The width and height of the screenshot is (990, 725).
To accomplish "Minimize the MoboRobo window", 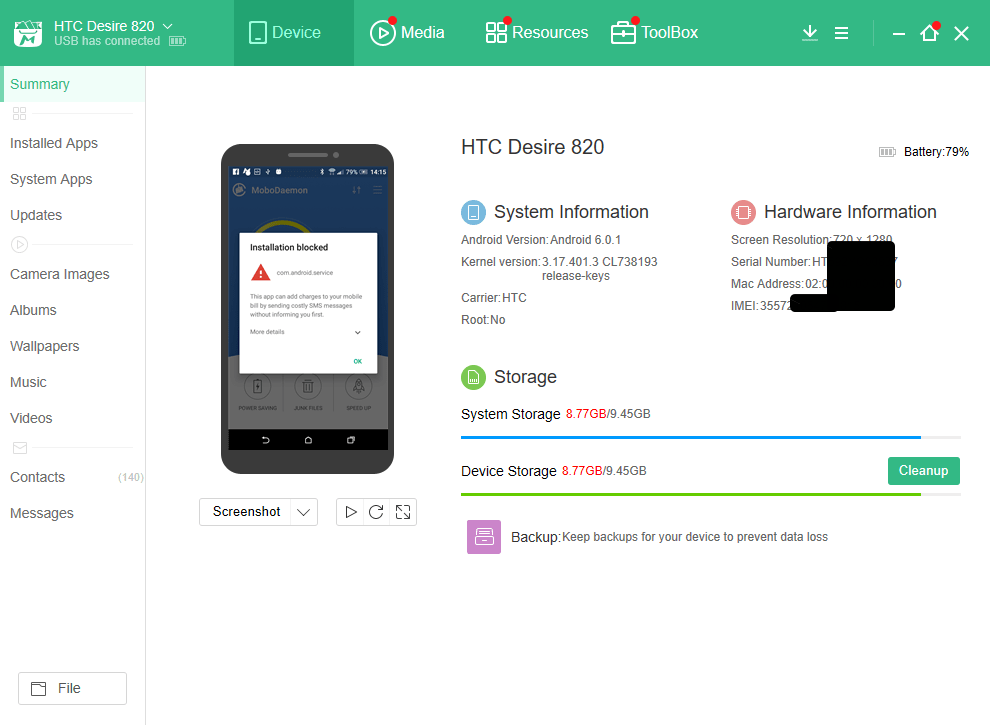I will (x=899, y=33).
